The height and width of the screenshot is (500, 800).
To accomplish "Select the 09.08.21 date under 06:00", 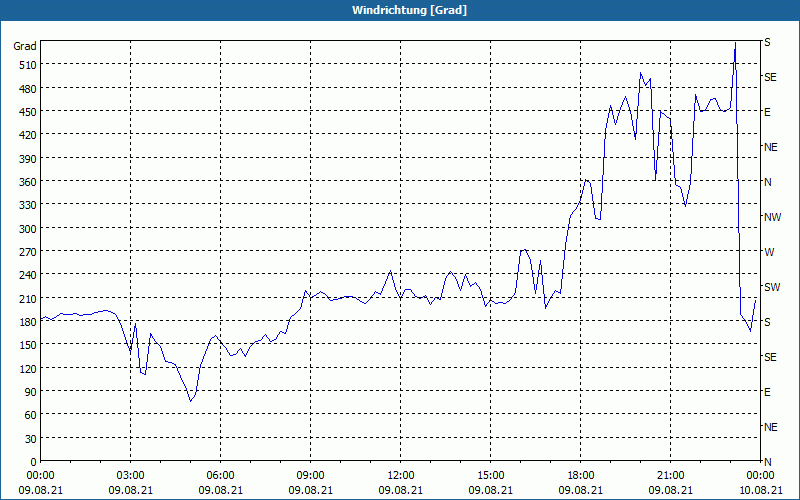I will click(x=220, y=490).
